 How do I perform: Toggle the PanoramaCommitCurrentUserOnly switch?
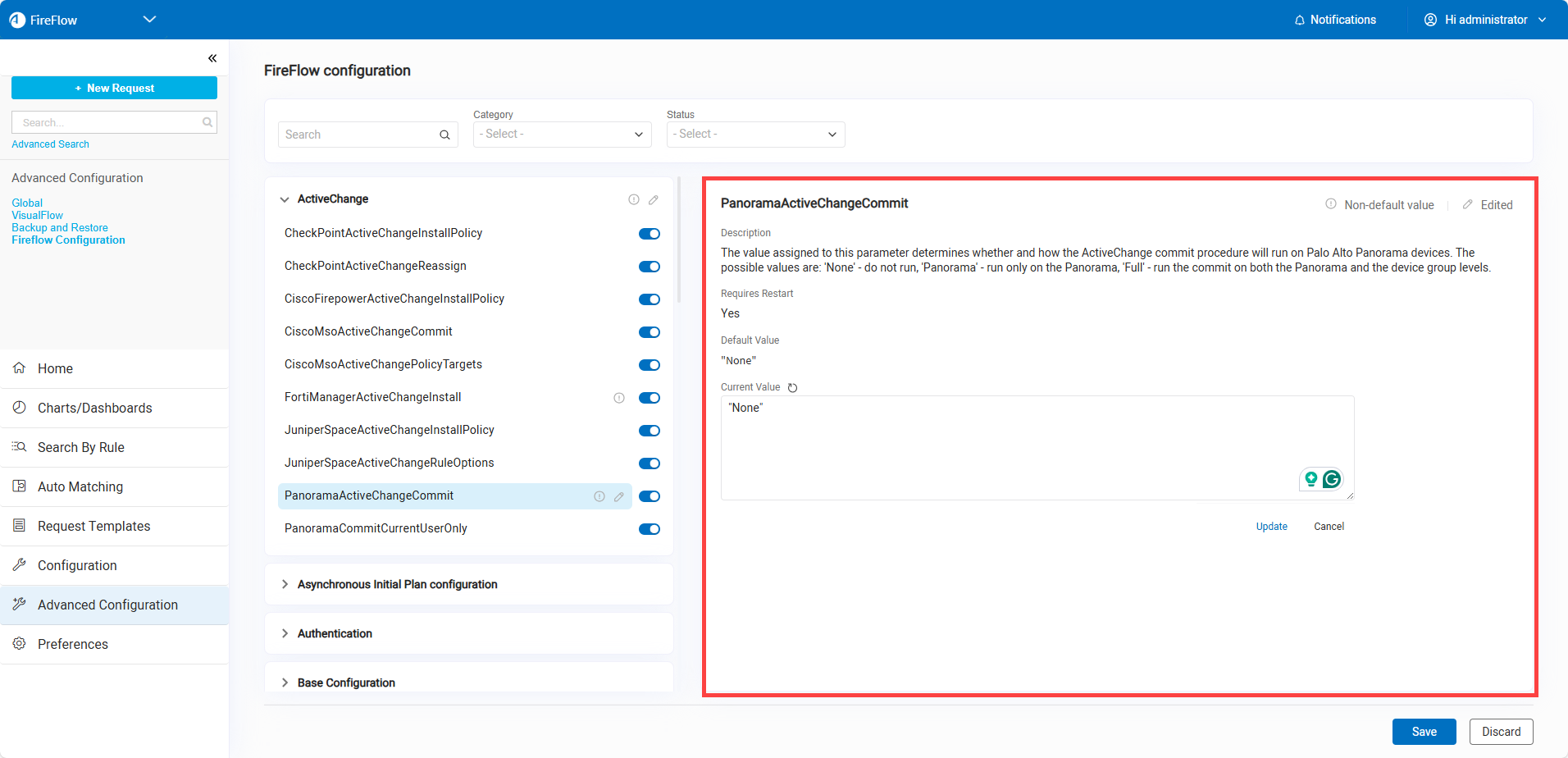tap(649, 529)
